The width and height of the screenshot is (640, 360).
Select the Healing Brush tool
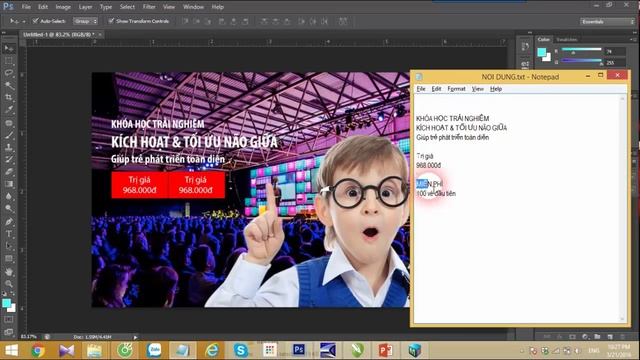point(9,122)
